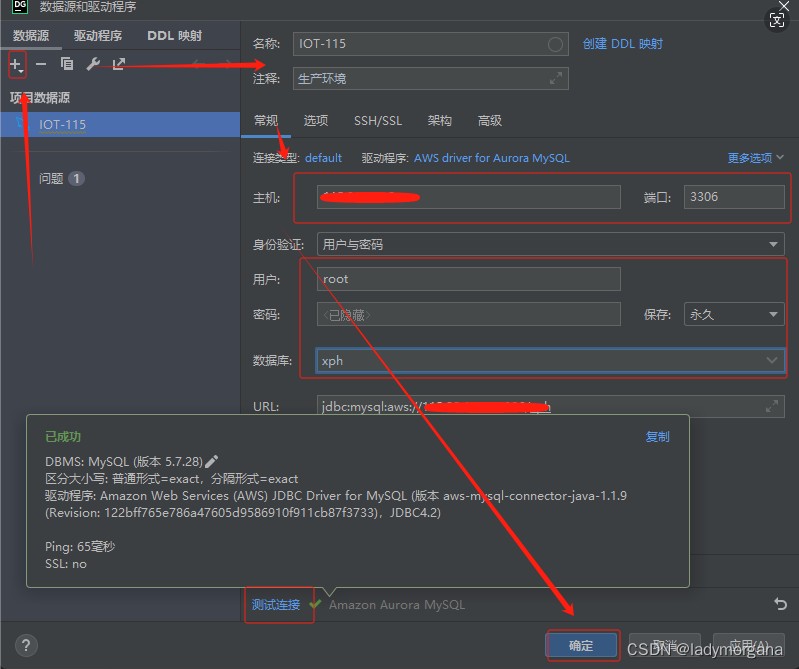Expand the URL field with arrows icon
This screenshot has height=669, width=799.
tap(771, 406)
